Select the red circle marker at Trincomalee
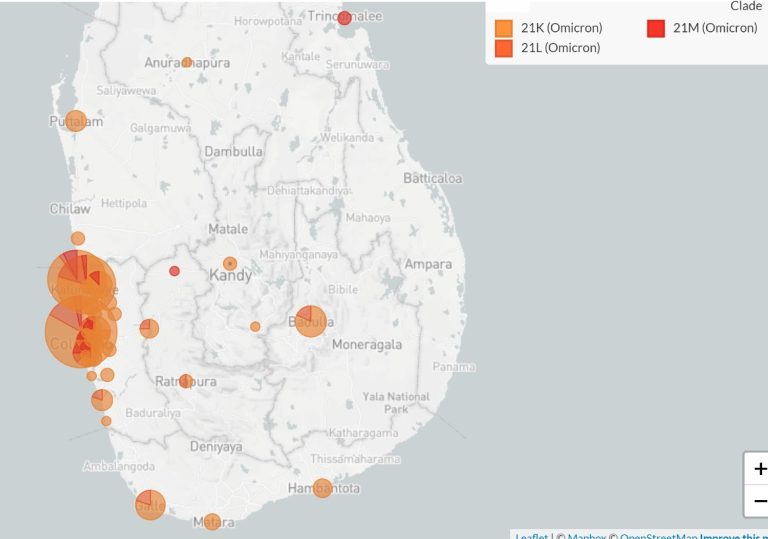The width and height of the screenshot is (768, 539). click(x=344, y=18)
